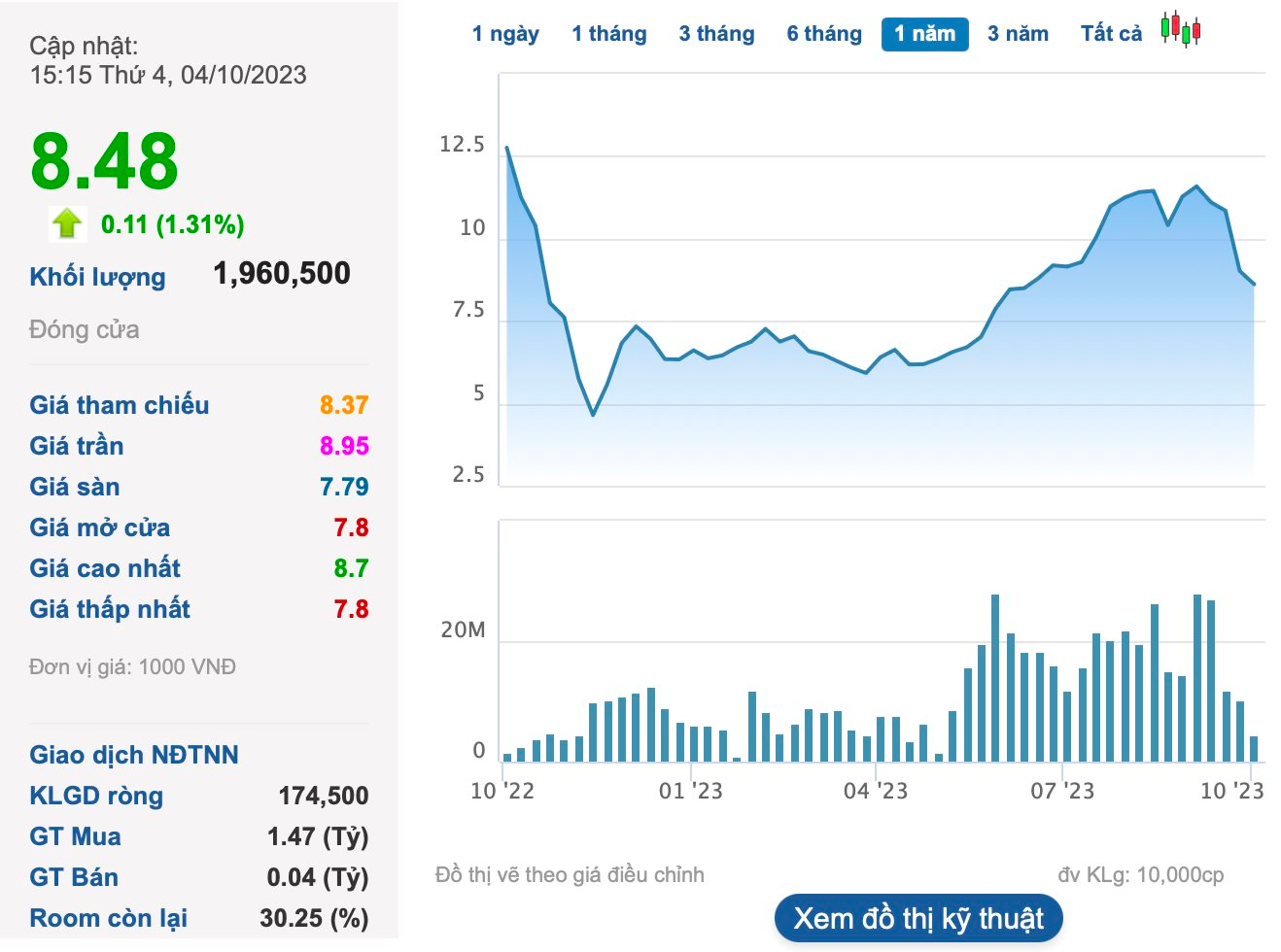1281x952 pixels.
Task: Click remaining room value 30.25 (%)
Action: [x=314, y=918]
